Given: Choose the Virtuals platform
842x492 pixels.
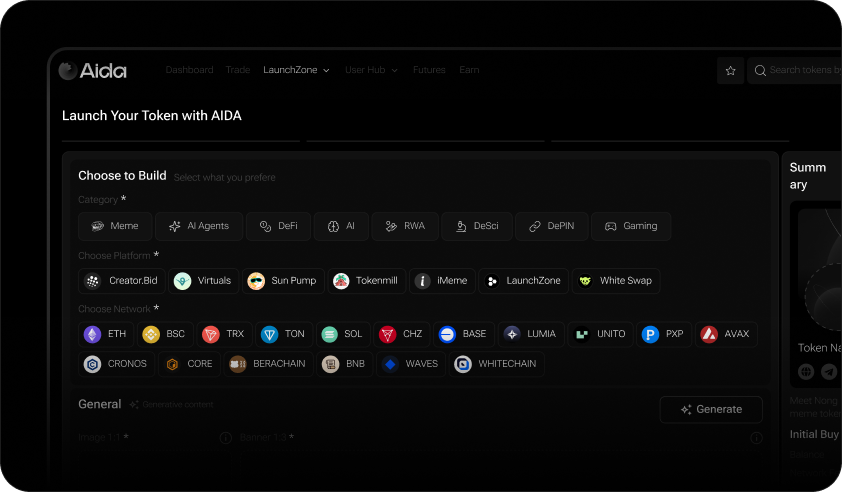Looking at the screenshot, I should pos(204,280).
